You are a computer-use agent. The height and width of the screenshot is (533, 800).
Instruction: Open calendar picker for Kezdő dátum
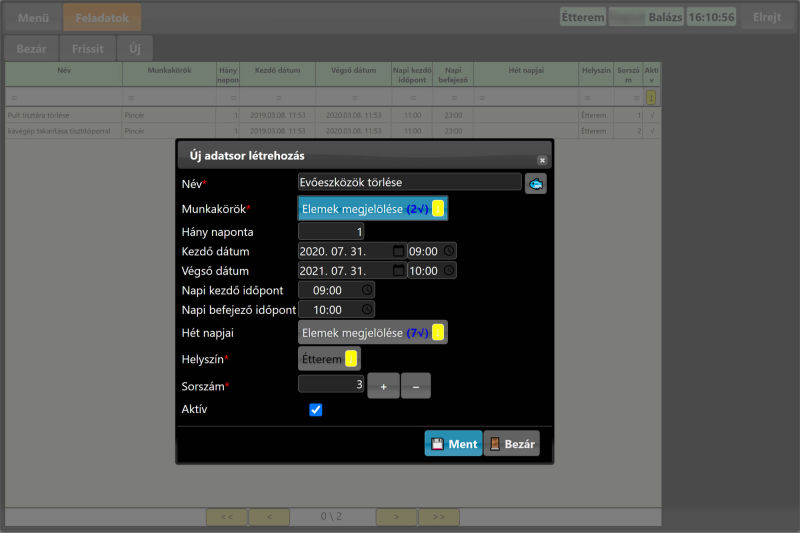click(398, 251)
